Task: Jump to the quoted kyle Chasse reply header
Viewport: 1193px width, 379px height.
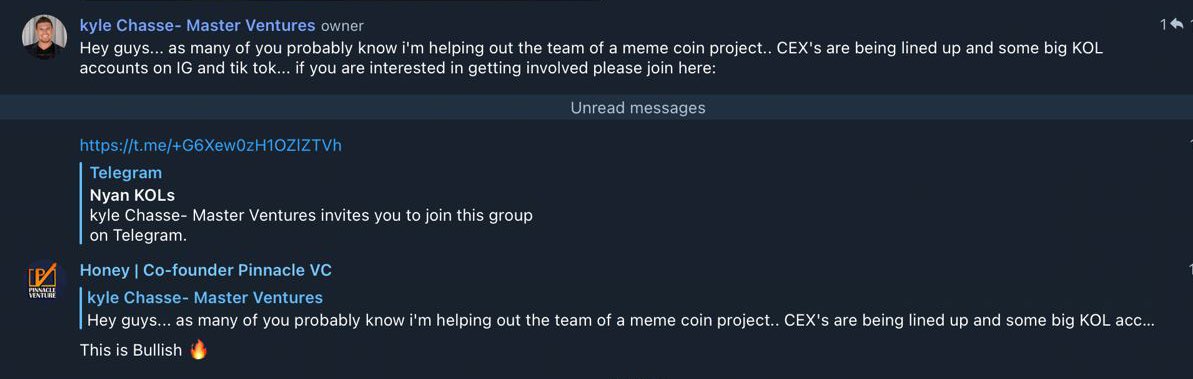Action: tap(205, 298)
